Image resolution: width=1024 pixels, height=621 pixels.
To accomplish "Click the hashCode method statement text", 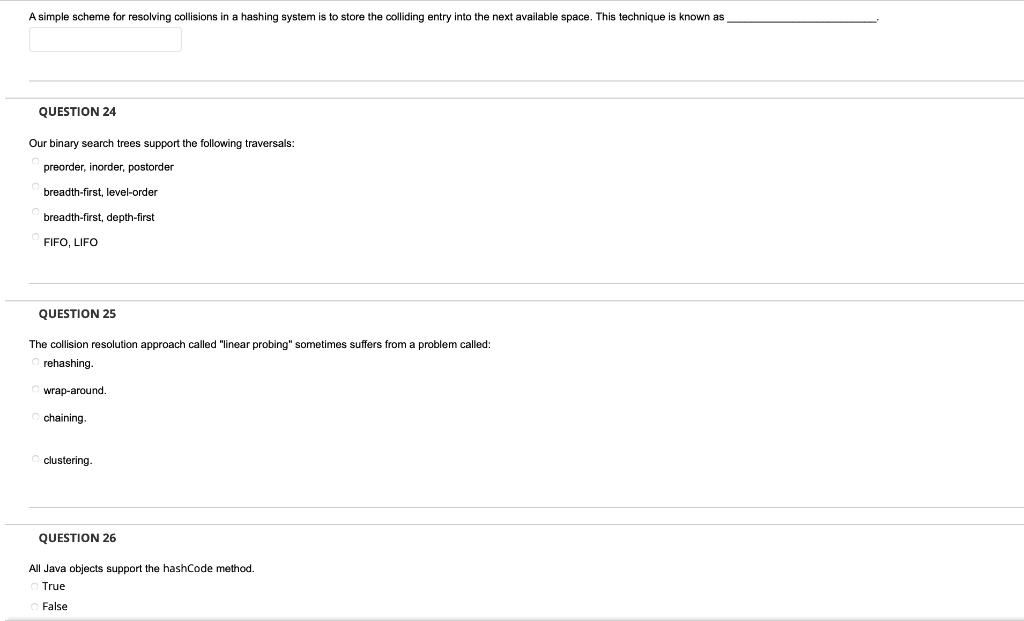I will [x=141, y=567].
